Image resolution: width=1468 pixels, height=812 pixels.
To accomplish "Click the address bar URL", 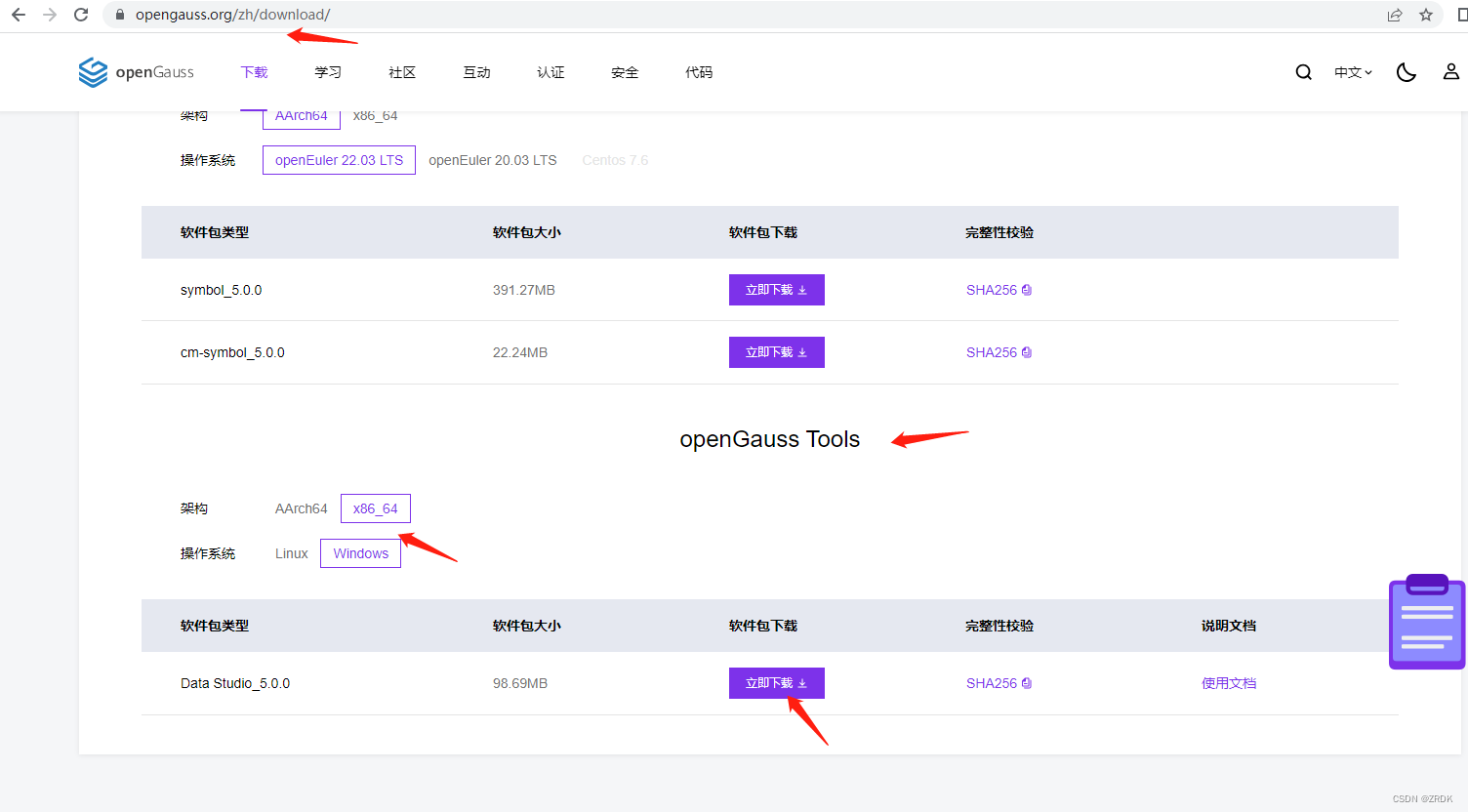I will [x=232, y=15].
